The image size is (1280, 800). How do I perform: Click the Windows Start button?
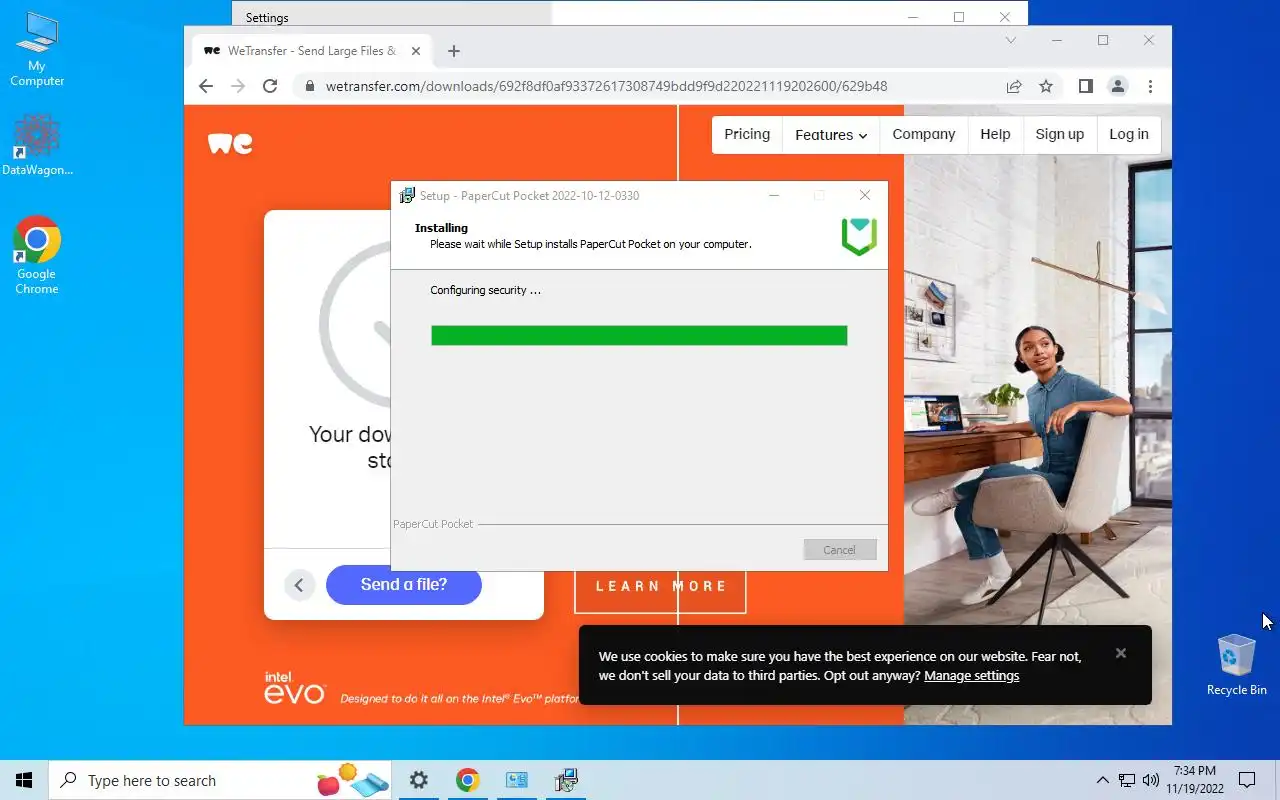[24, 780]
